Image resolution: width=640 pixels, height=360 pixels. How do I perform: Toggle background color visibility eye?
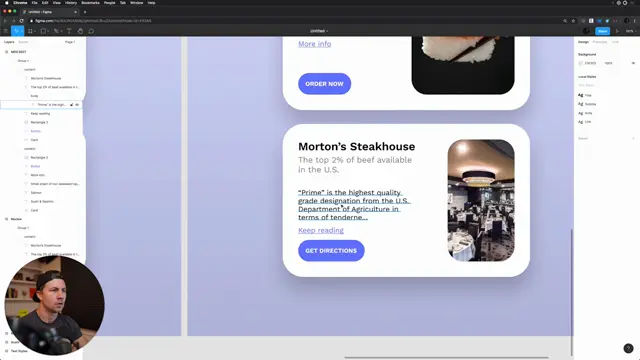tap(633, 63)
